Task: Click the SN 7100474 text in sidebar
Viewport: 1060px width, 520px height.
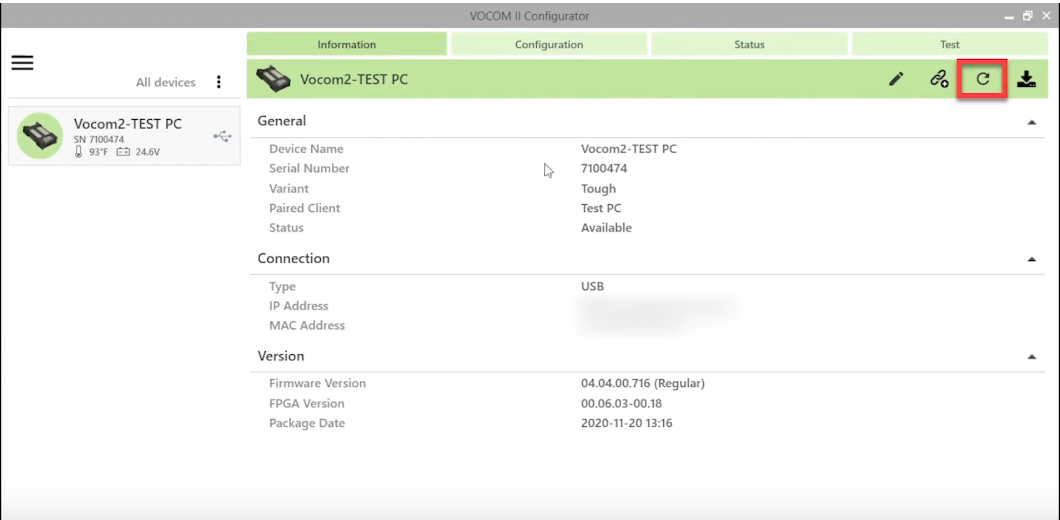Action: pyautogui.click(x=99, y=139)
